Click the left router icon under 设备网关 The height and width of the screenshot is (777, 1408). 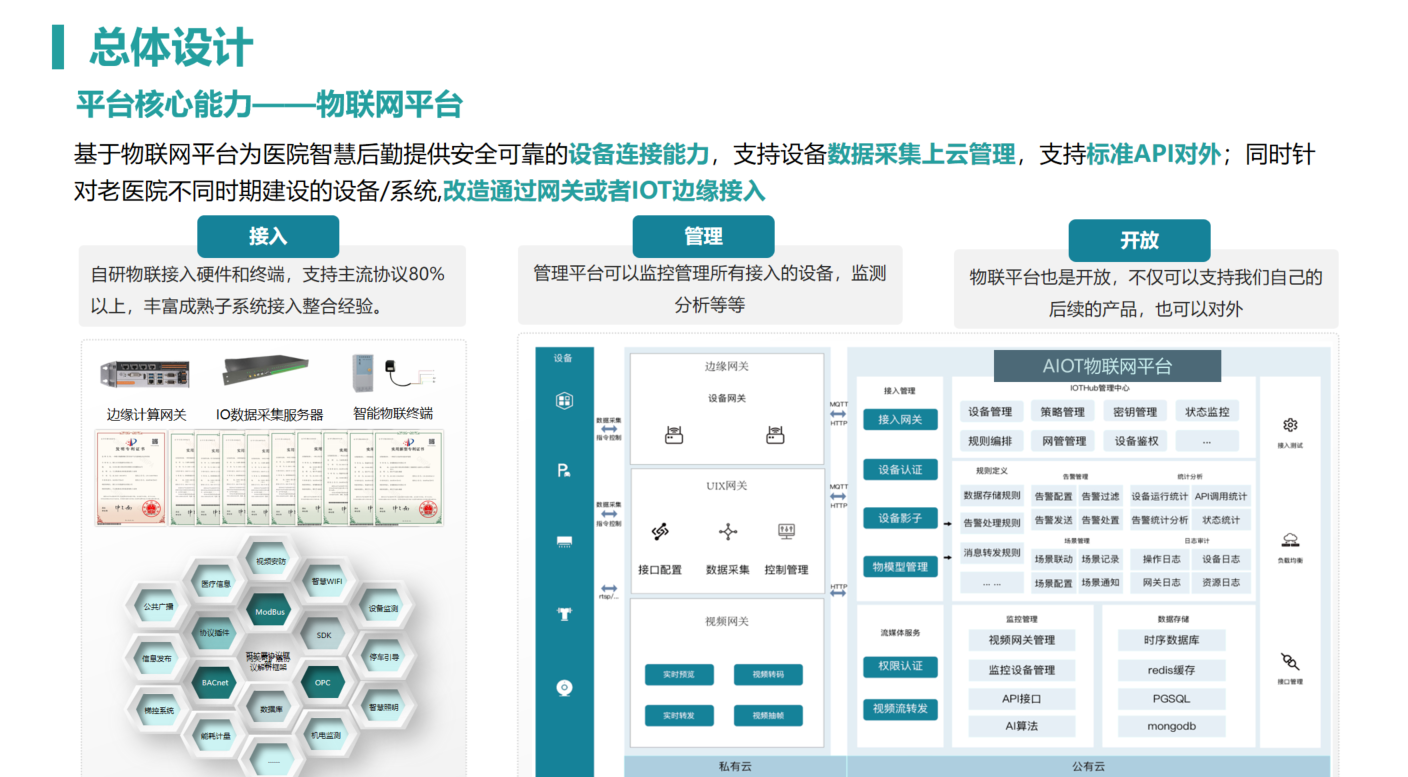pyautogui.click(x=673, y=435)
